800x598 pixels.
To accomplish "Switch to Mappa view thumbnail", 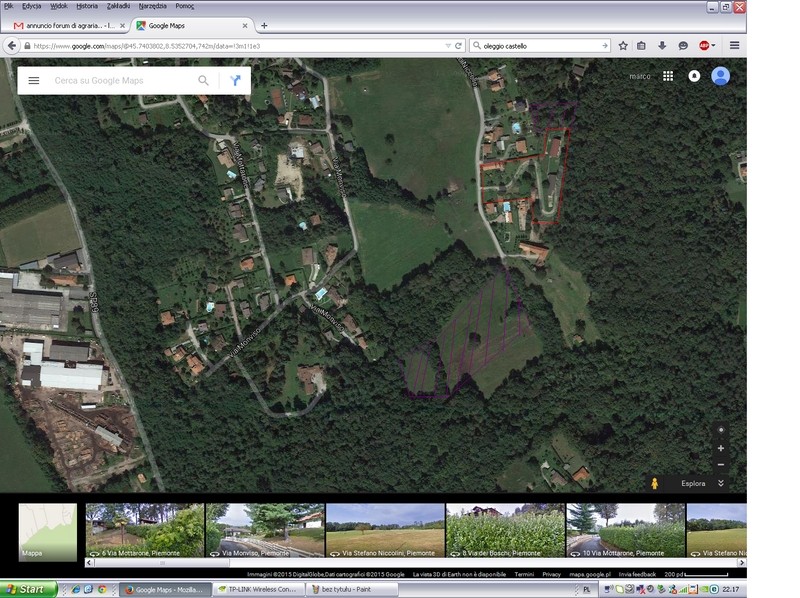I will pyautogui.click(x=47, y=530).
